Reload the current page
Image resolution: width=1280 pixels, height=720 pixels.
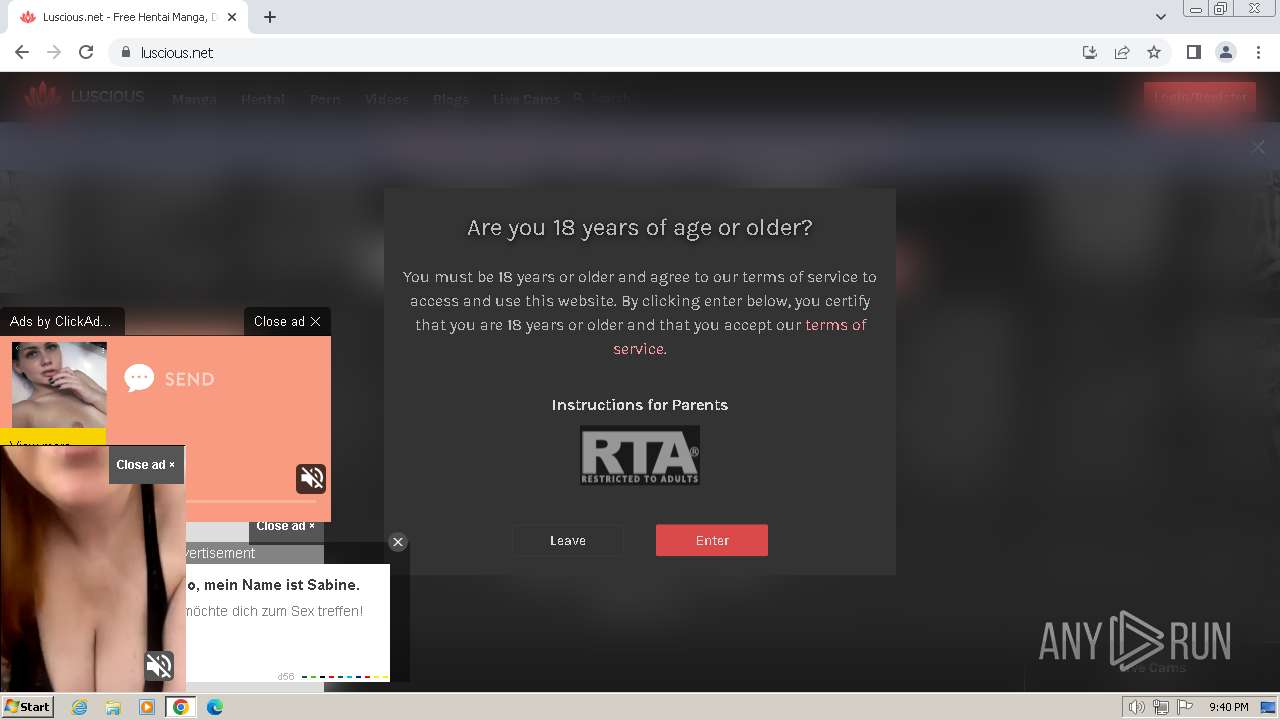(86, 52)
